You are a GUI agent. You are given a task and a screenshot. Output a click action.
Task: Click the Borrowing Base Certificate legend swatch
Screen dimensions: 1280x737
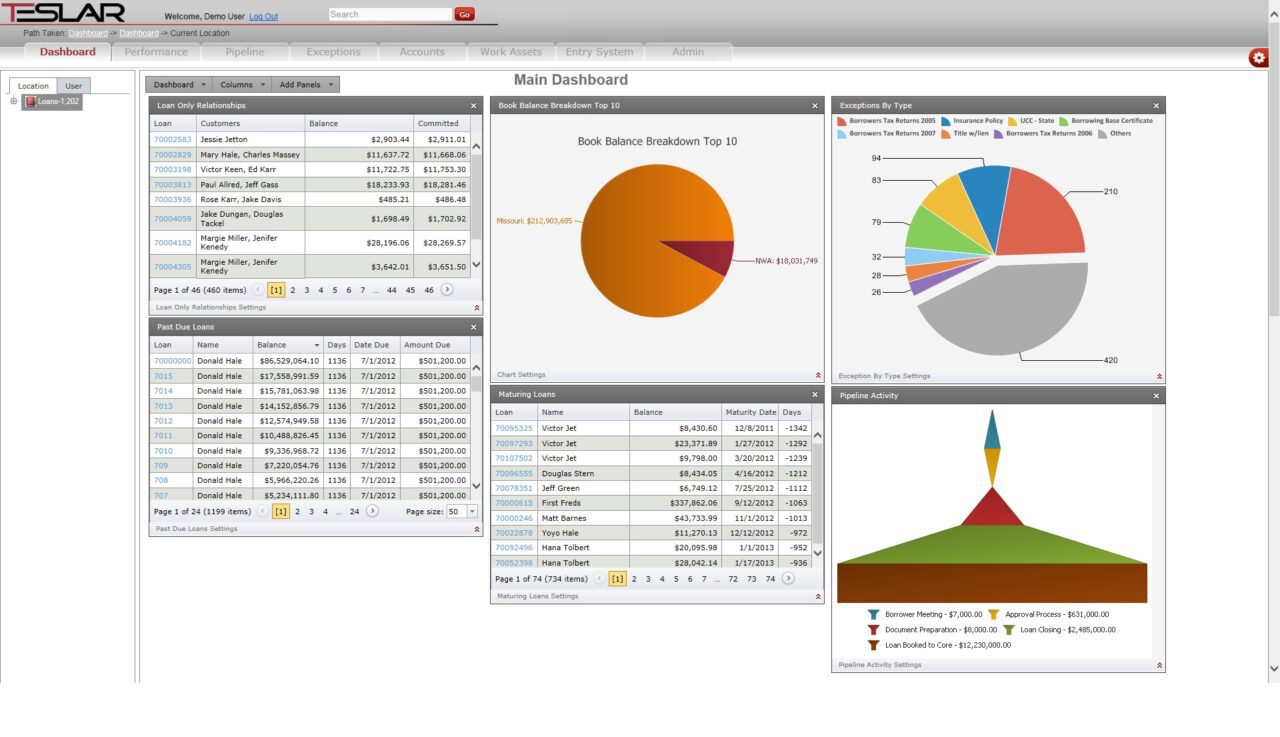[1064, 121]
